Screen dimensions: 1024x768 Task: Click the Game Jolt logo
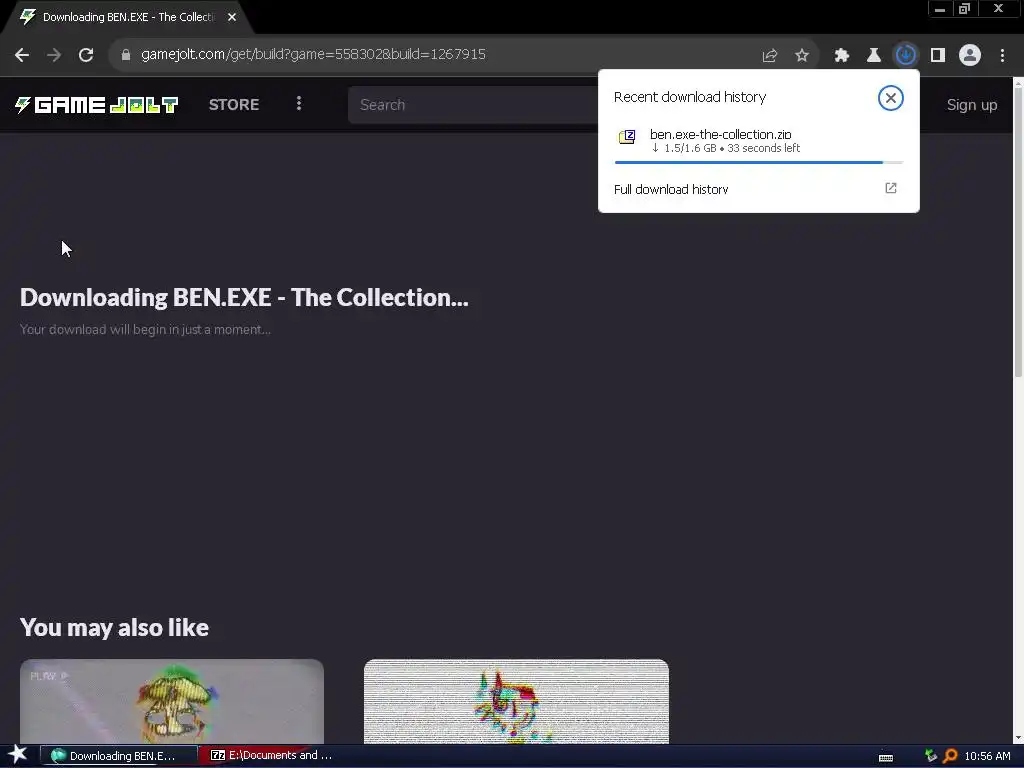click(97, 104)
